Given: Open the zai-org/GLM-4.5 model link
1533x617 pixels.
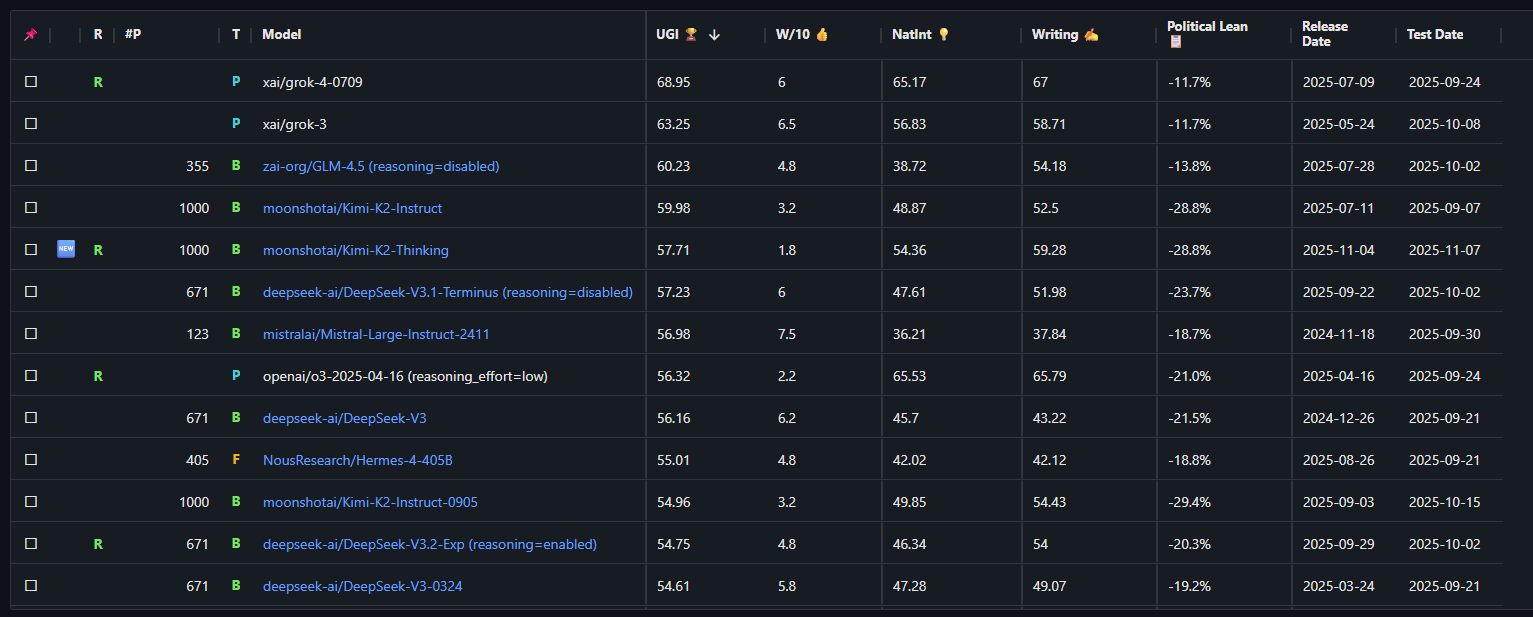Looking at the screenshot, I should coord(381,167).
